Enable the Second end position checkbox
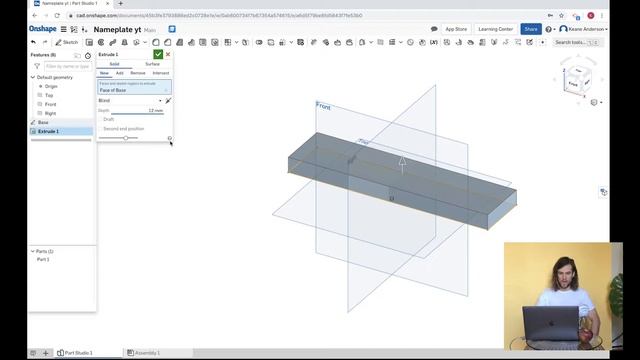Viewport: 640px width, 360px height. (100, 129)
